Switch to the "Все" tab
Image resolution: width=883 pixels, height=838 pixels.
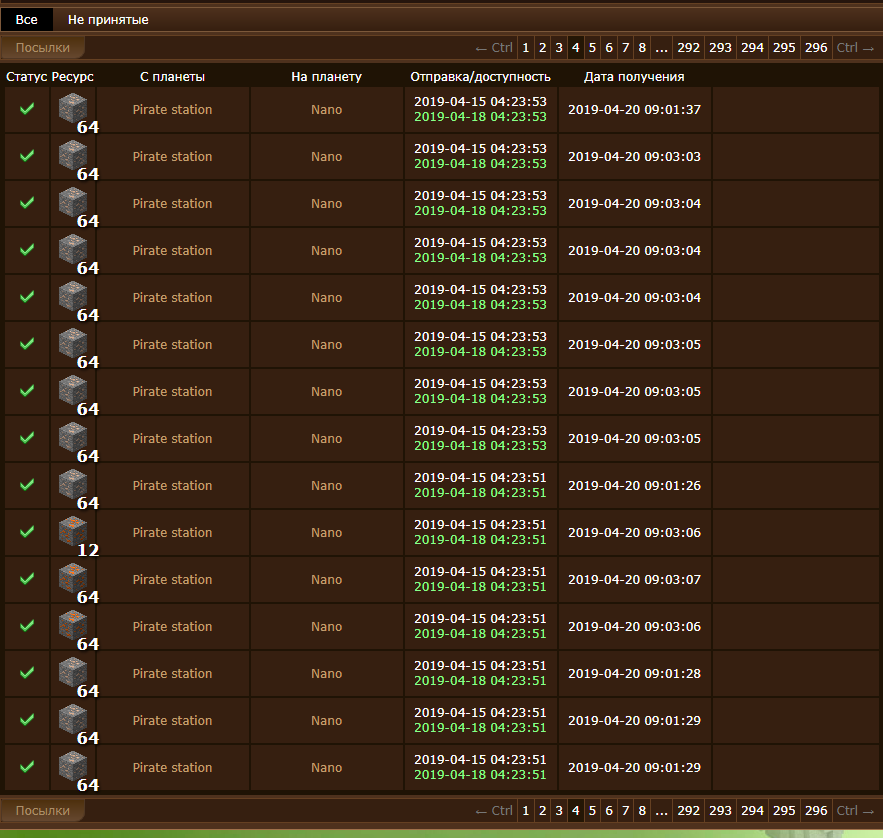click(x=26, y=20)
